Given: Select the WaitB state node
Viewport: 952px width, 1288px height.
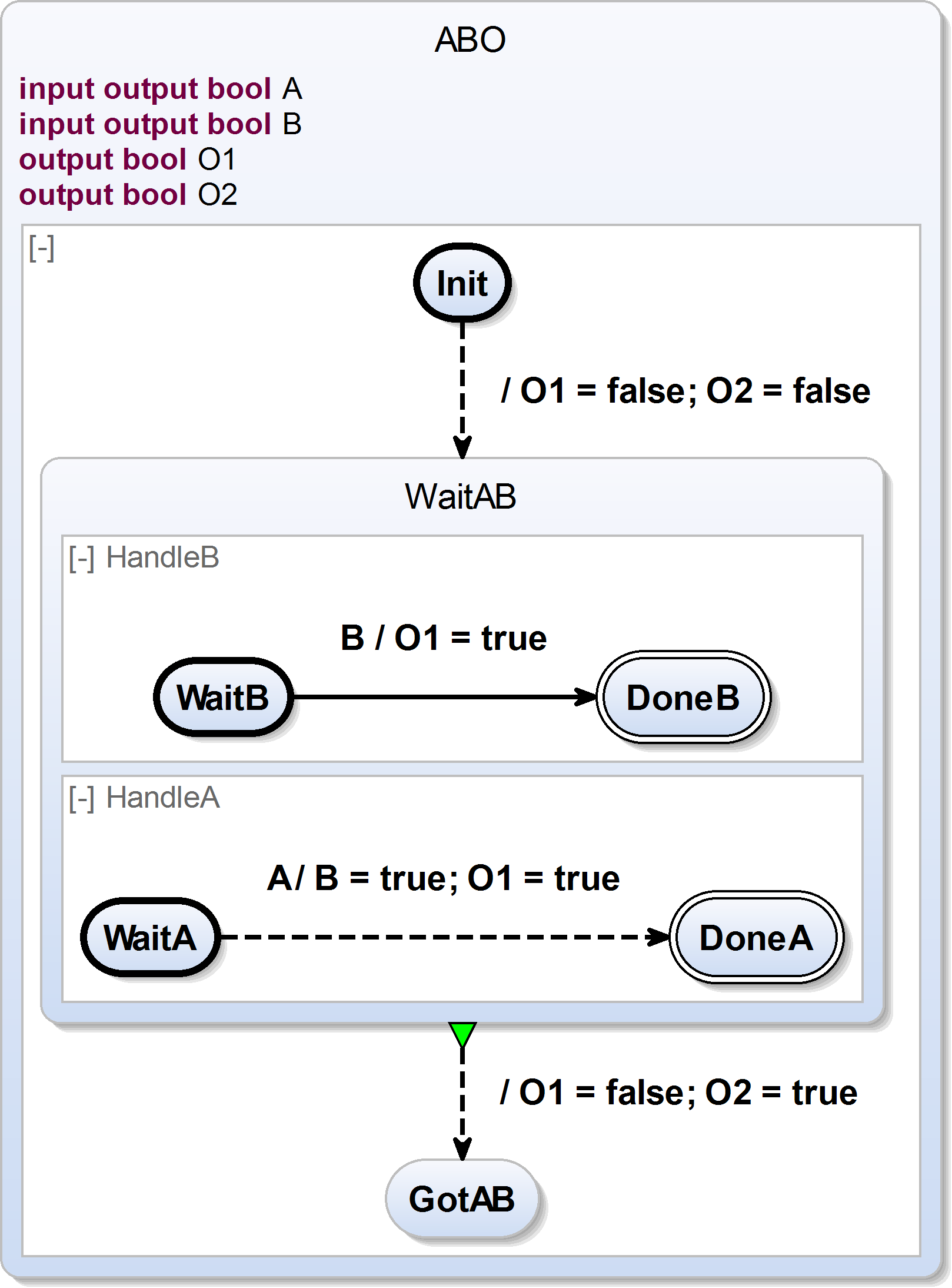Looking at the screenshot, I should pos(223,698).
